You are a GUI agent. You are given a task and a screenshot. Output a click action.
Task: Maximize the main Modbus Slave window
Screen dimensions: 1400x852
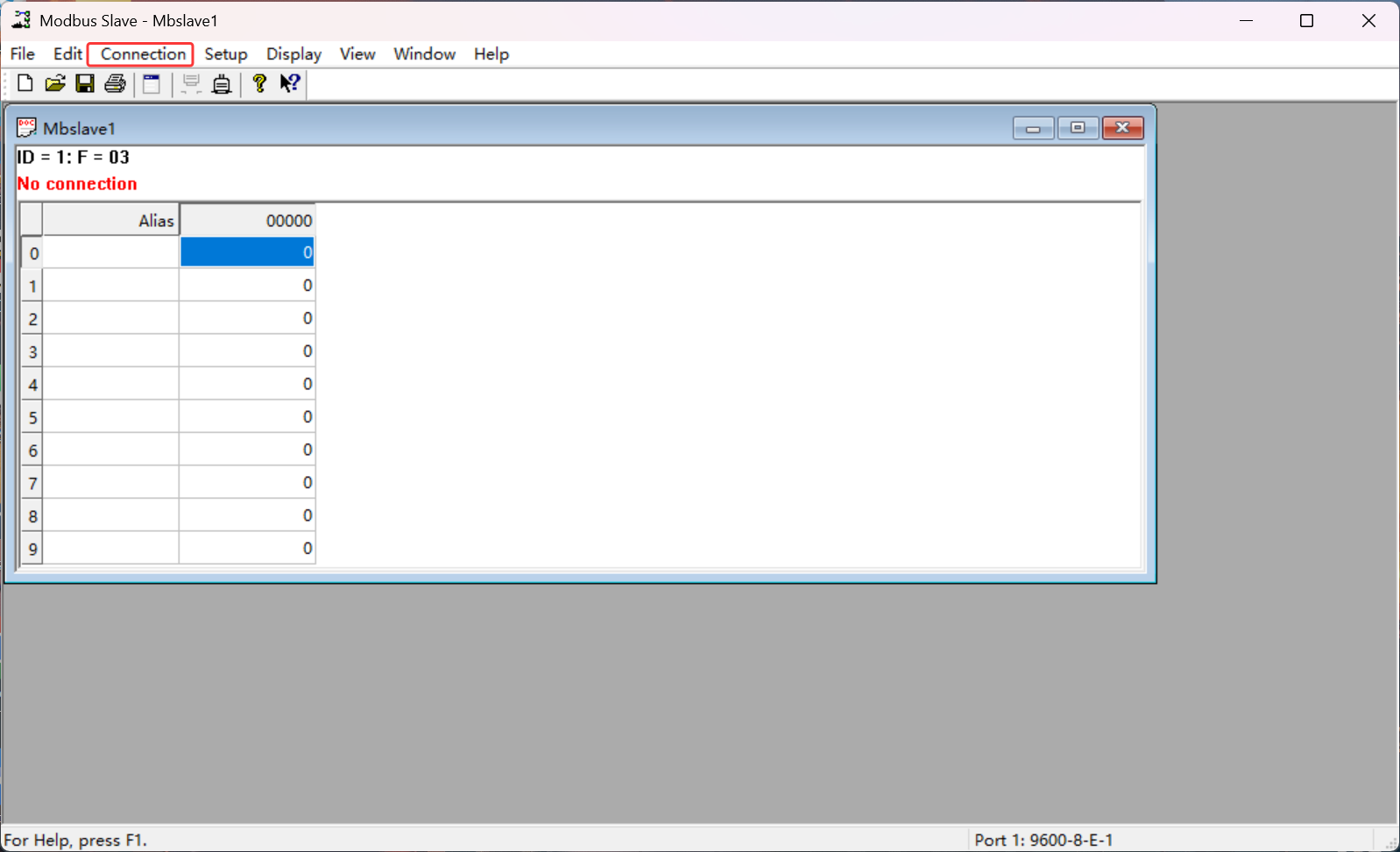(x=1306, y=20)
